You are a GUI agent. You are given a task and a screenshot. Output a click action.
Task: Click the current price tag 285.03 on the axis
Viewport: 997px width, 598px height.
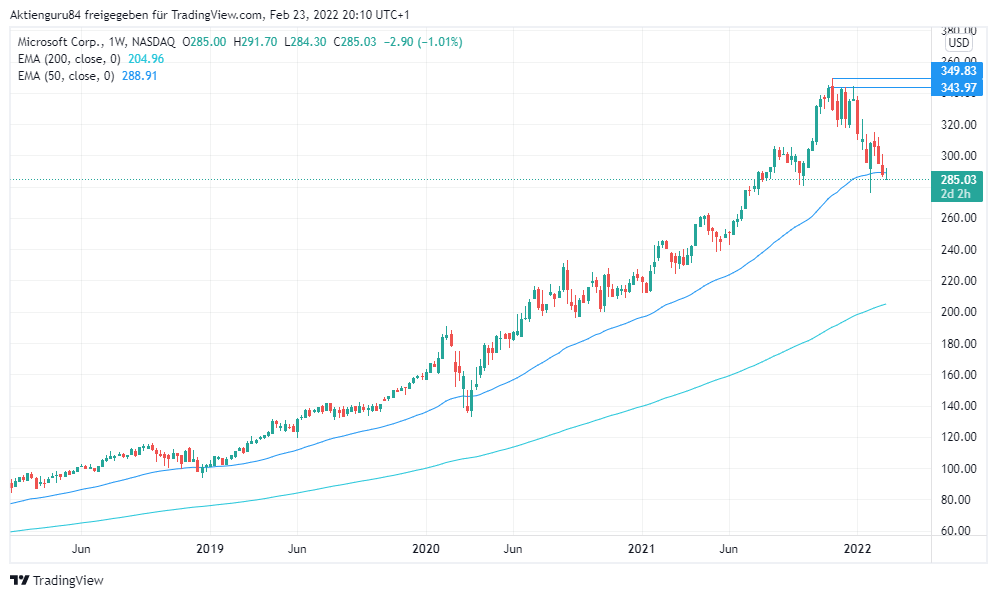click(x=958, y=180)
